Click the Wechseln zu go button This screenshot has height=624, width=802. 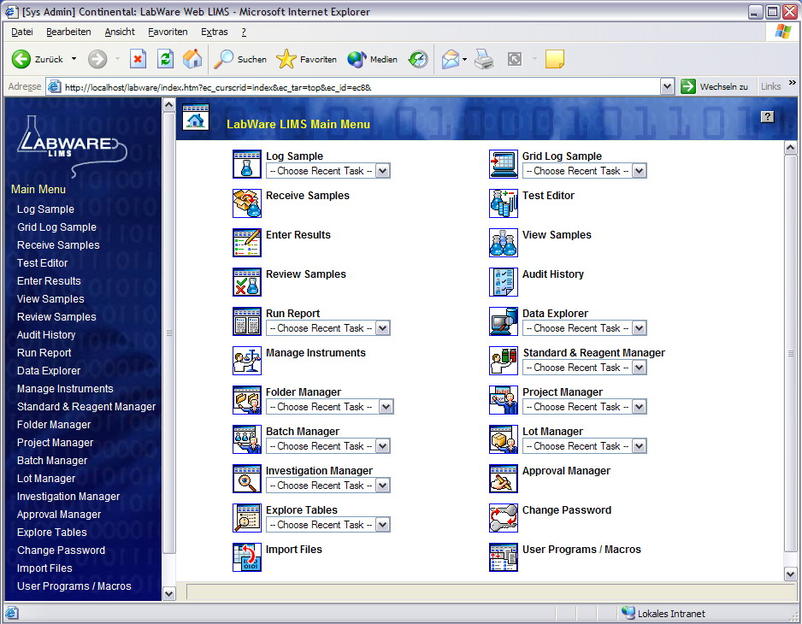click(715, 87)
